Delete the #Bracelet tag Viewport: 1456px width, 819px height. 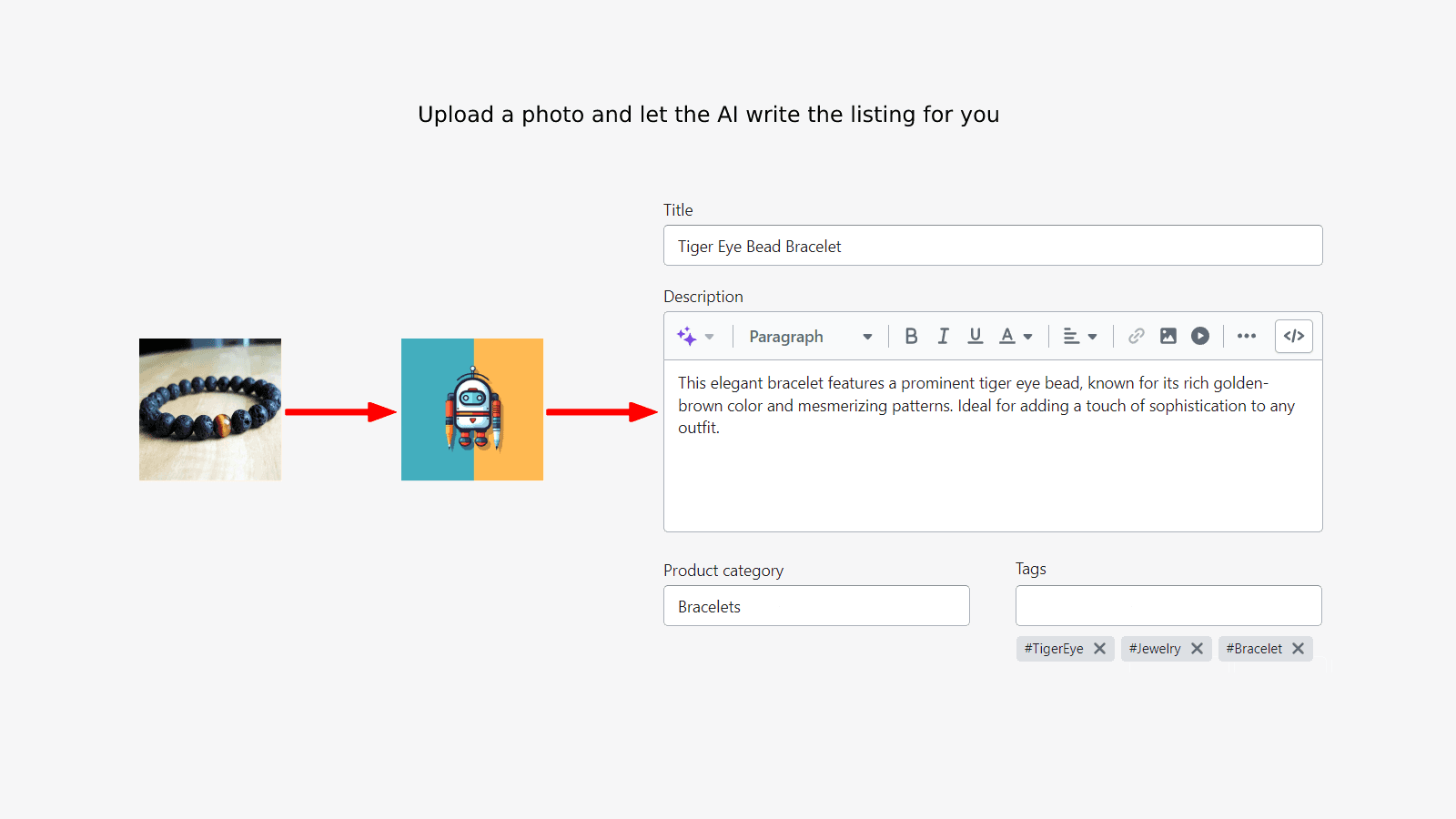click(x=1298, y=649)
